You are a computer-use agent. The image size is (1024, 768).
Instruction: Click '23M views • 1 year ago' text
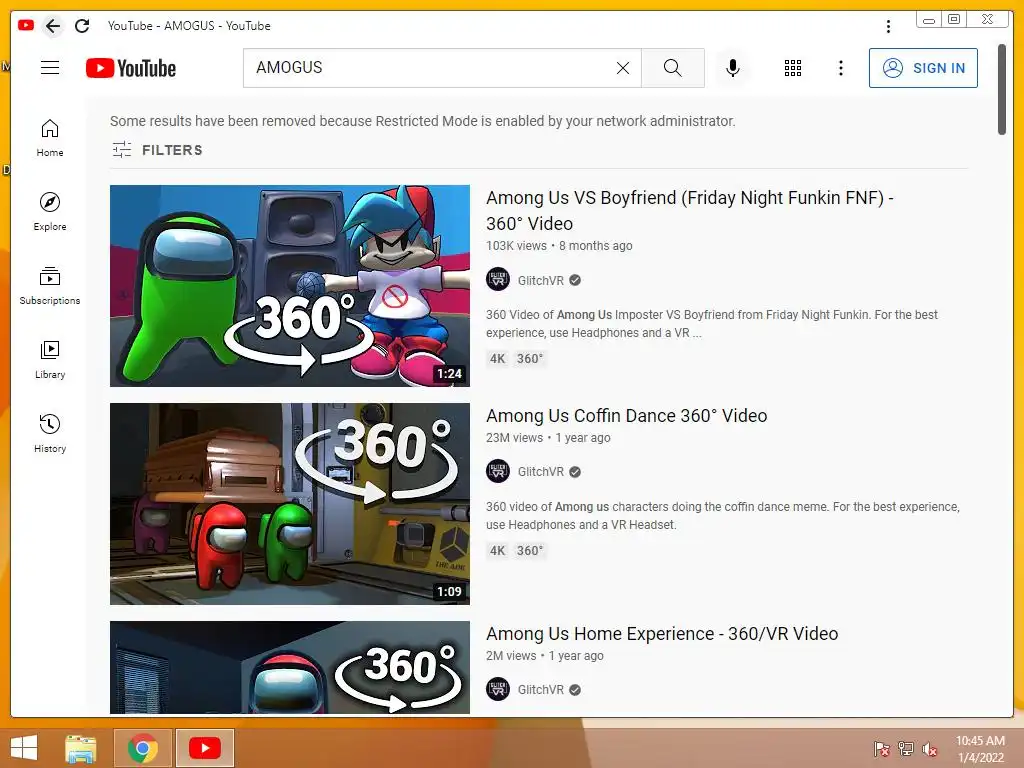(x=548, y=438)
